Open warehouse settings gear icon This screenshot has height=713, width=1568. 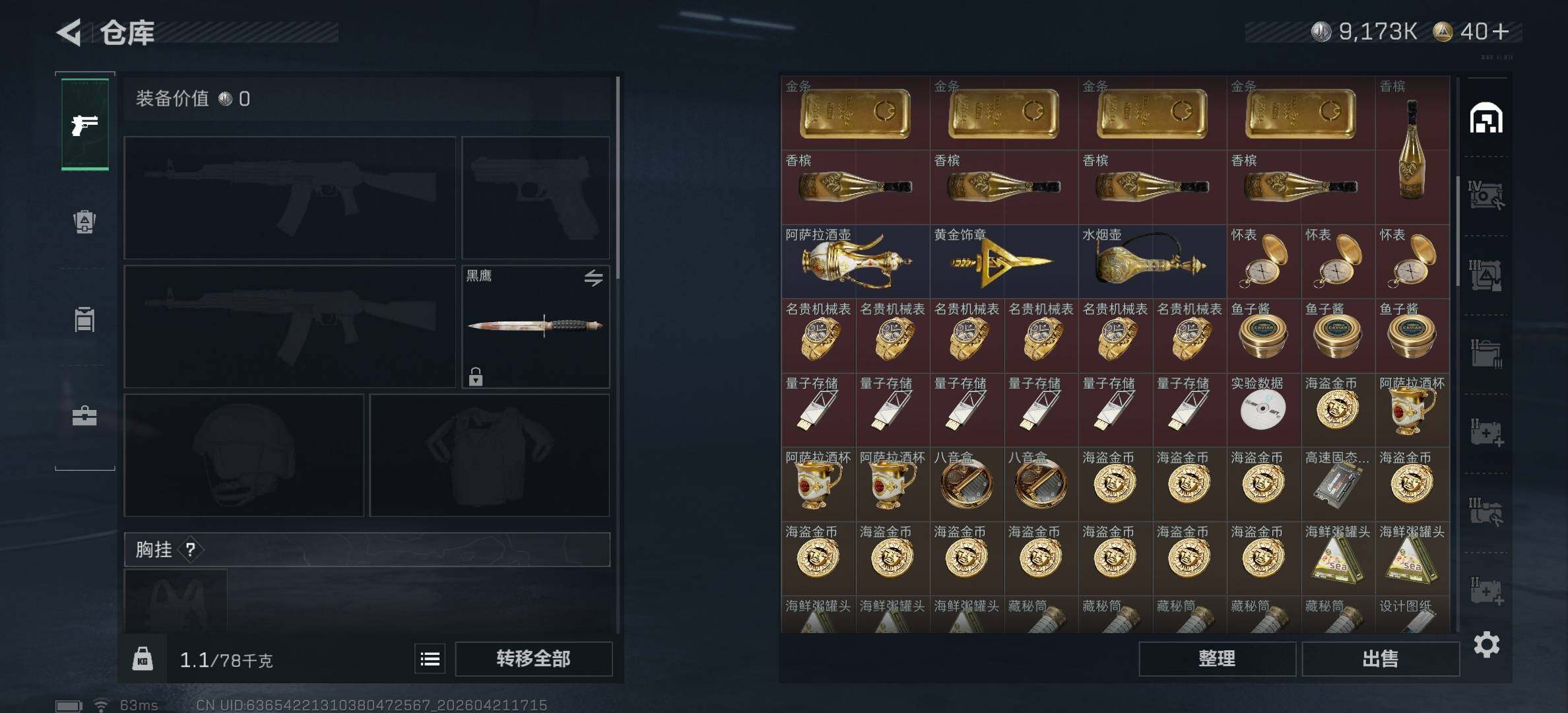(1487, 644)
